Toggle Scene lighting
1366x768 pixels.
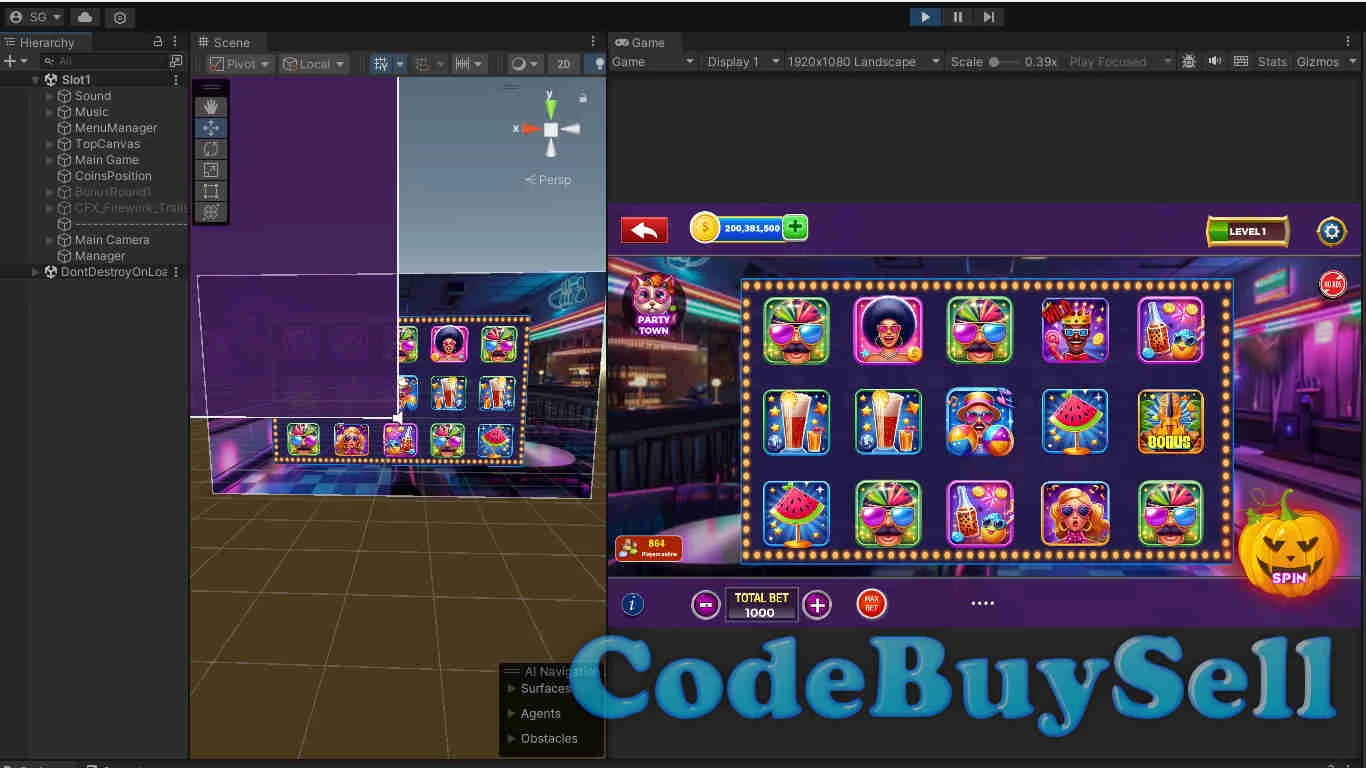tap(597, 63)
